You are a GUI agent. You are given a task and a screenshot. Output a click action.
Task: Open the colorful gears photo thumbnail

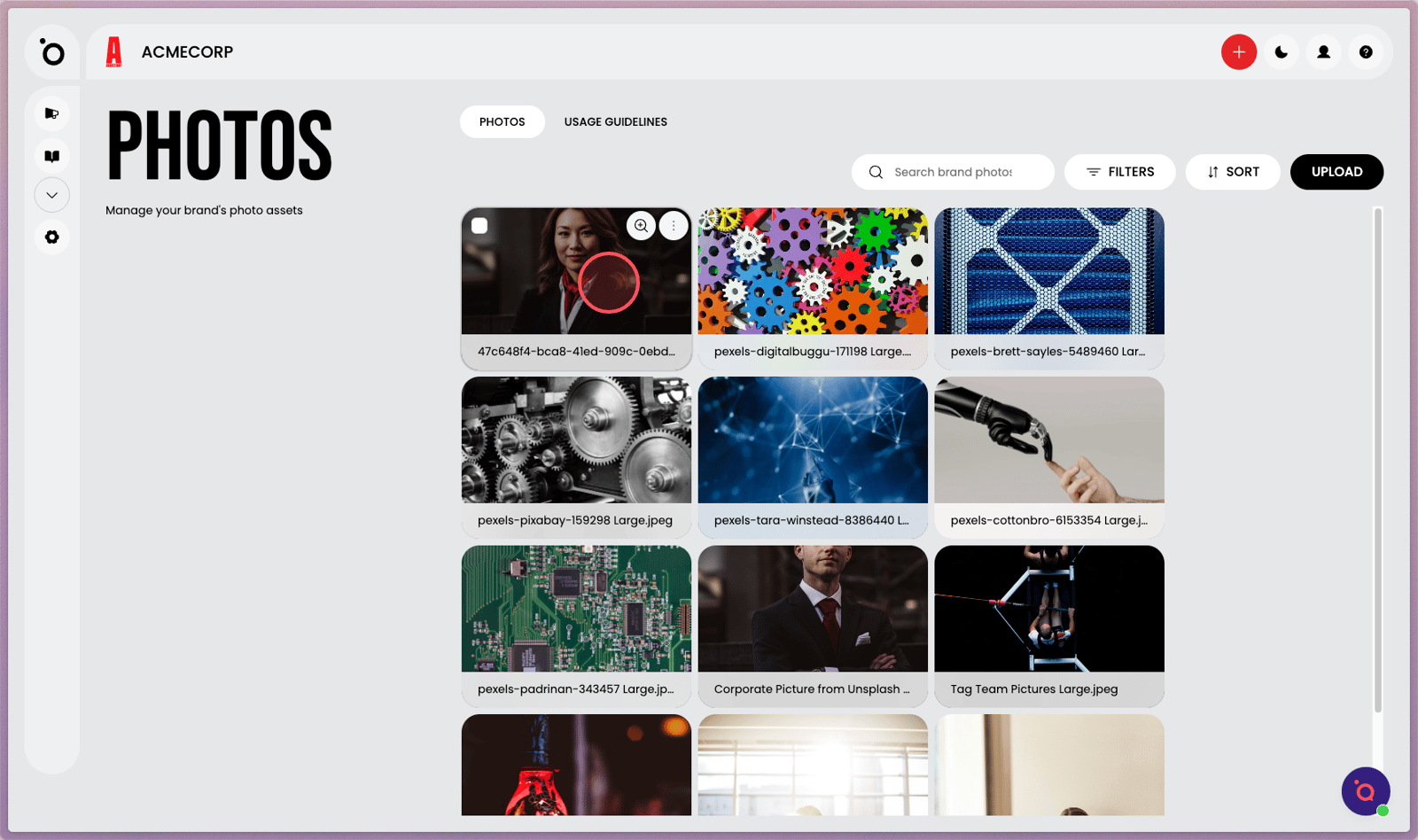[x=813, y=271]
